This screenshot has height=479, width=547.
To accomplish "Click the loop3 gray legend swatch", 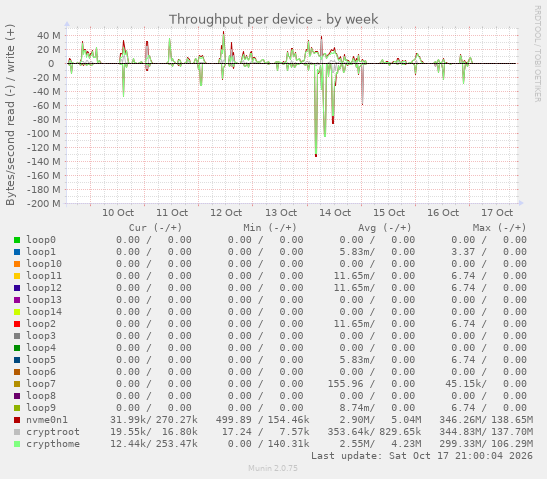I will pyautogui.click(x=17, y=336).
